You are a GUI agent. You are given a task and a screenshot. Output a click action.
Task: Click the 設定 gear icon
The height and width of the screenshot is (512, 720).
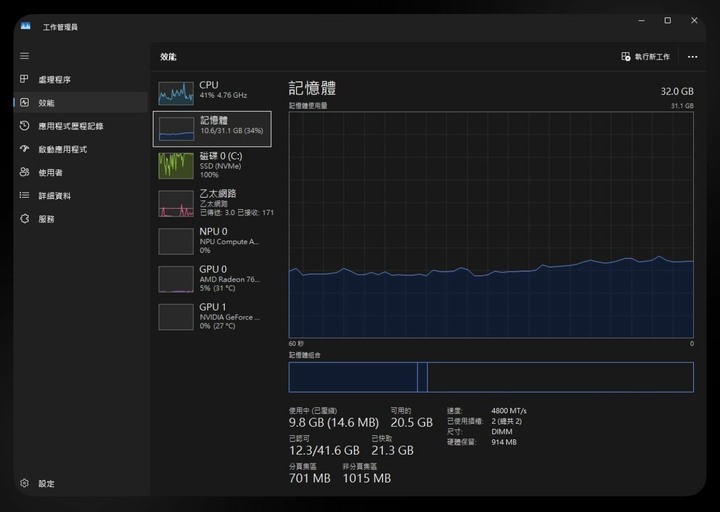click(x=24, y=483)
